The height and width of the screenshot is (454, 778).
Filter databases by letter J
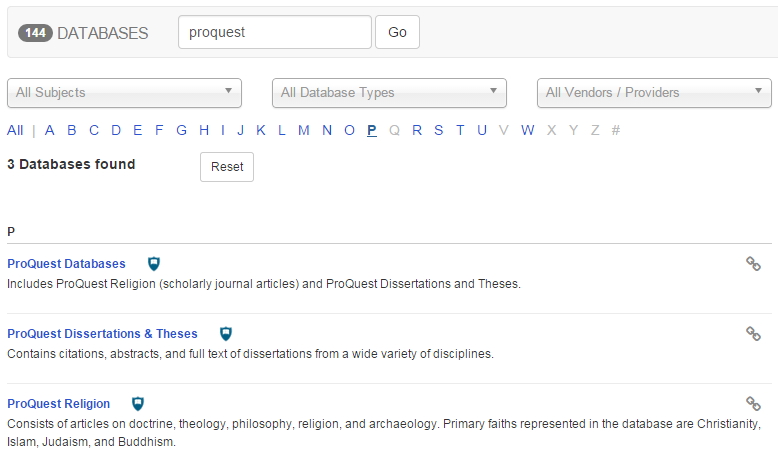point(241,130)
